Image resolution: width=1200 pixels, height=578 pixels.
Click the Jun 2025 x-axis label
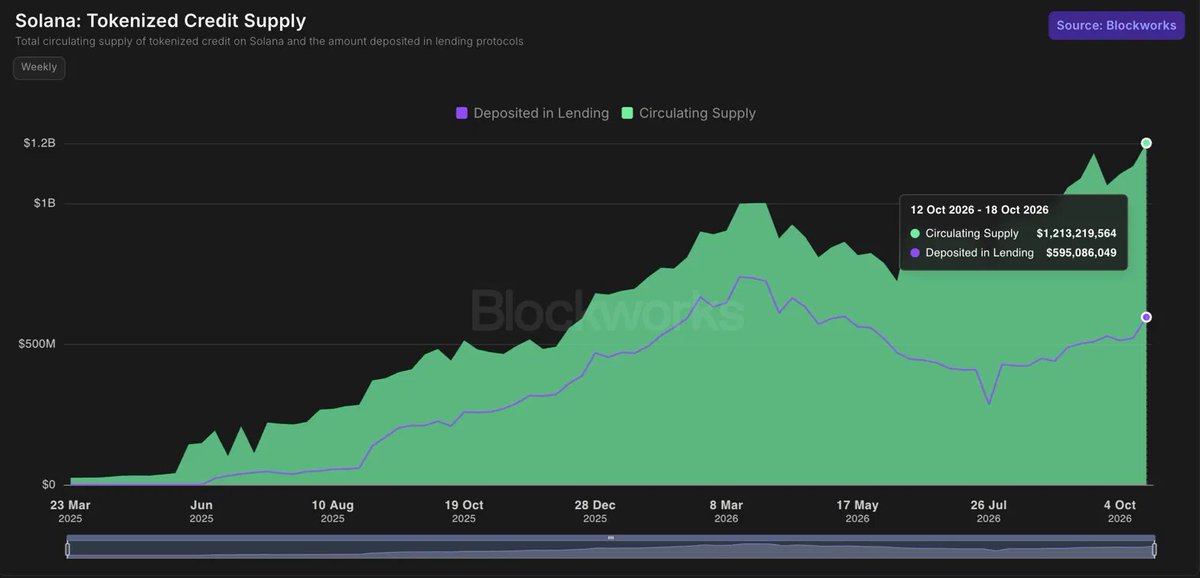[201, 511]
